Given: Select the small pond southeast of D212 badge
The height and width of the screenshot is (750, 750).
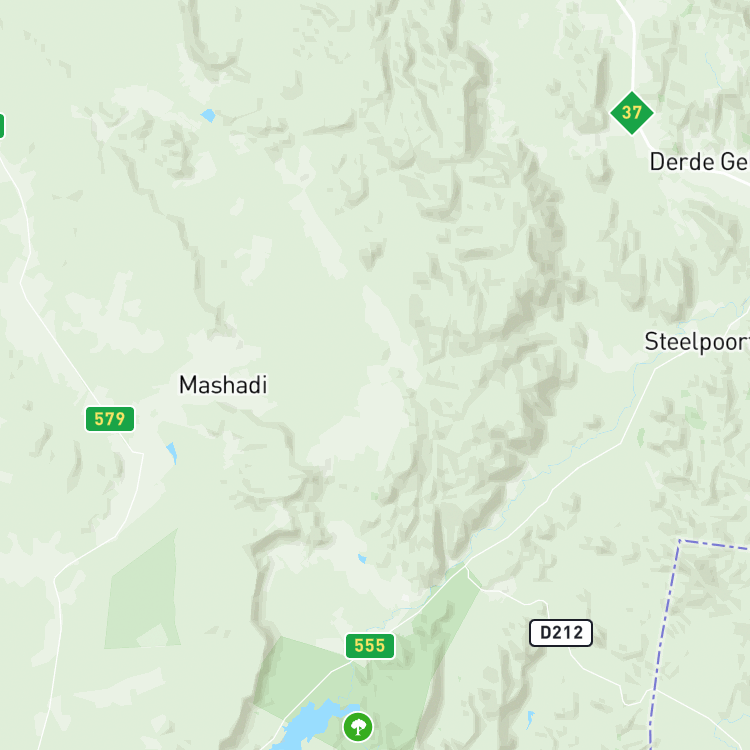Looking at the screenshot, I should [x=530, y=719].
